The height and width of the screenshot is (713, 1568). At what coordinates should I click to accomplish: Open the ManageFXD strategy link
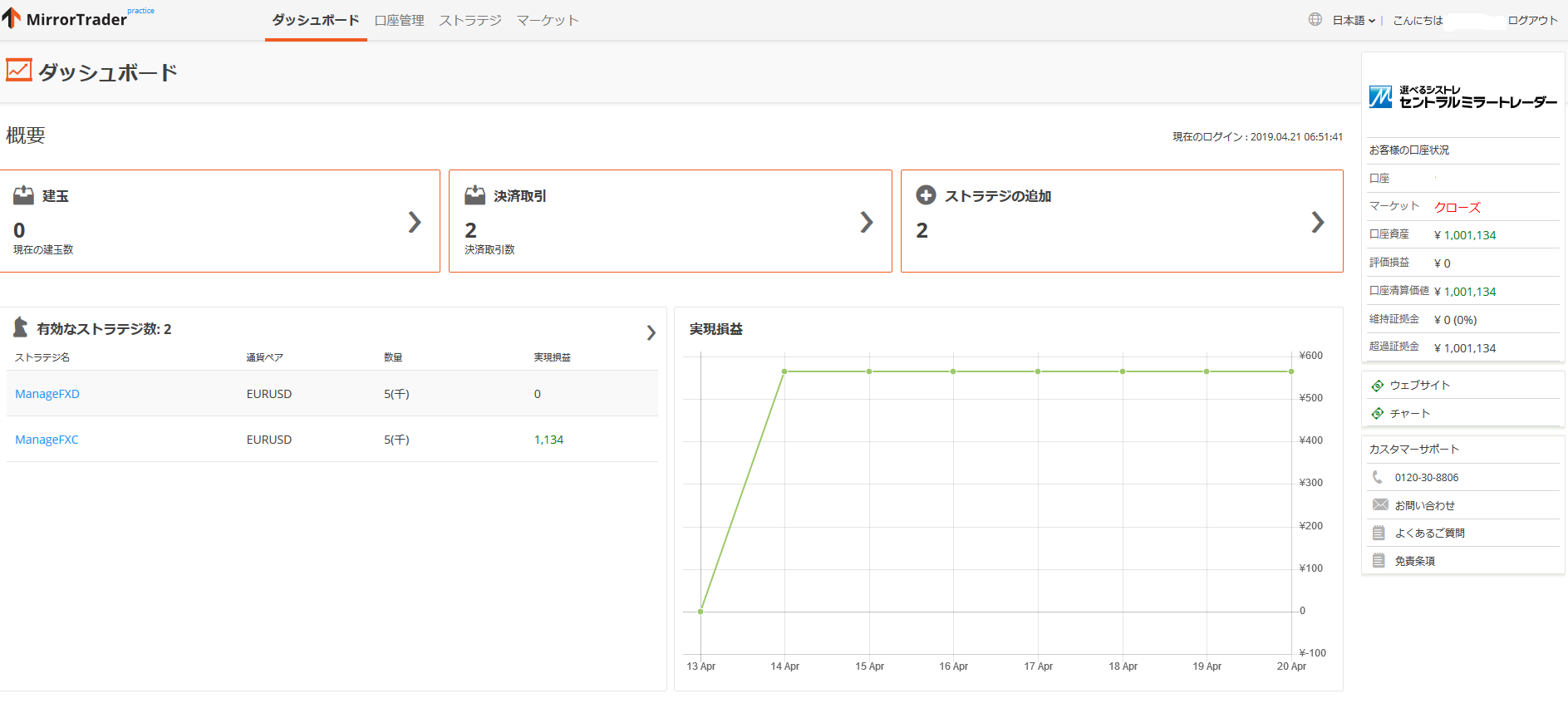pos(47,394)
